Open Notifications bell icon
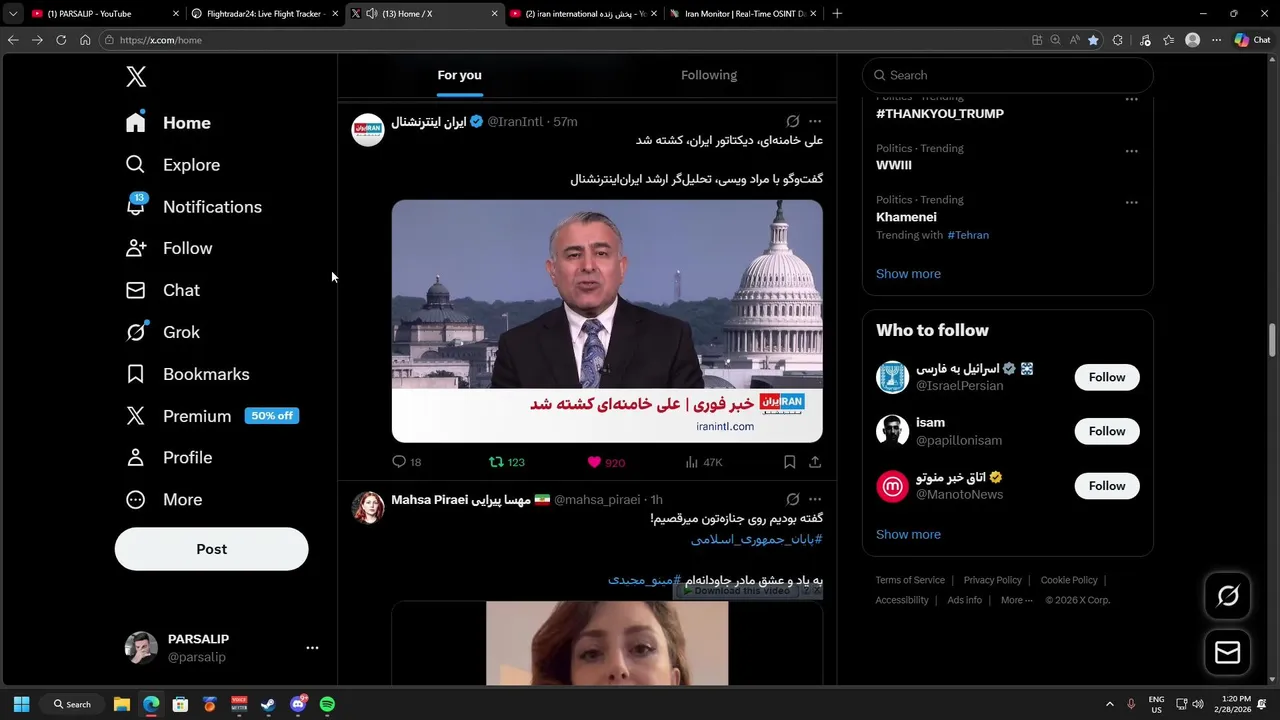 point(136,206)
